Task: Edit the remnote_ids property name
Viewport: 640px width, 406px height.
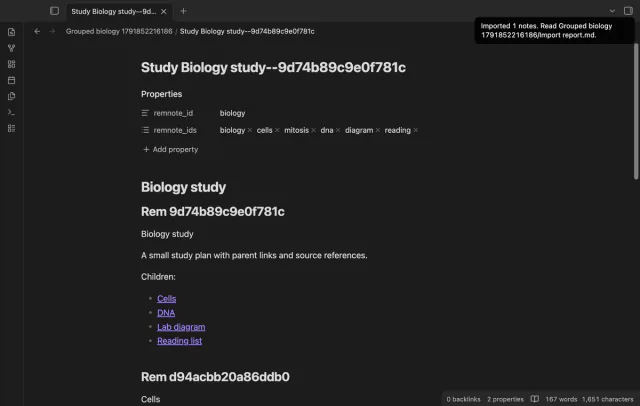Action: pyautogui.click(x=175, y=130)
